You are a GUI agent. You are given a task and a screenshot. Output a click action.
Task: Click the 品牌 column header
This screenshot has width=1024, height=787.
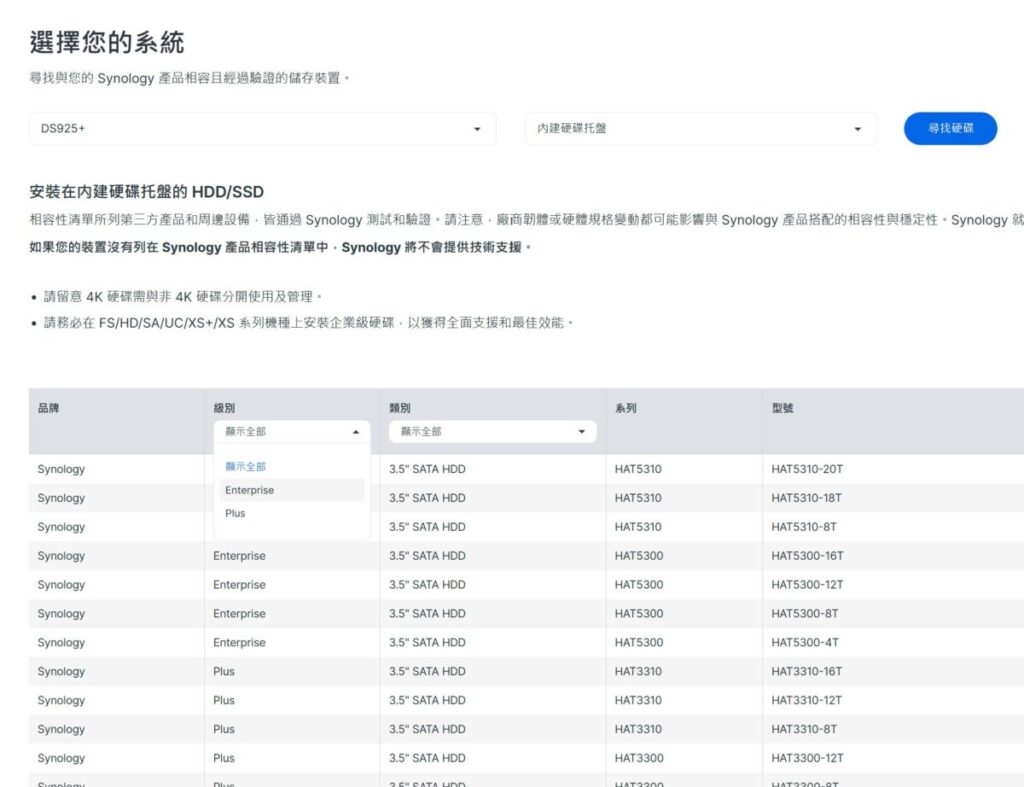pyautogui.click(x=48, y=408)
